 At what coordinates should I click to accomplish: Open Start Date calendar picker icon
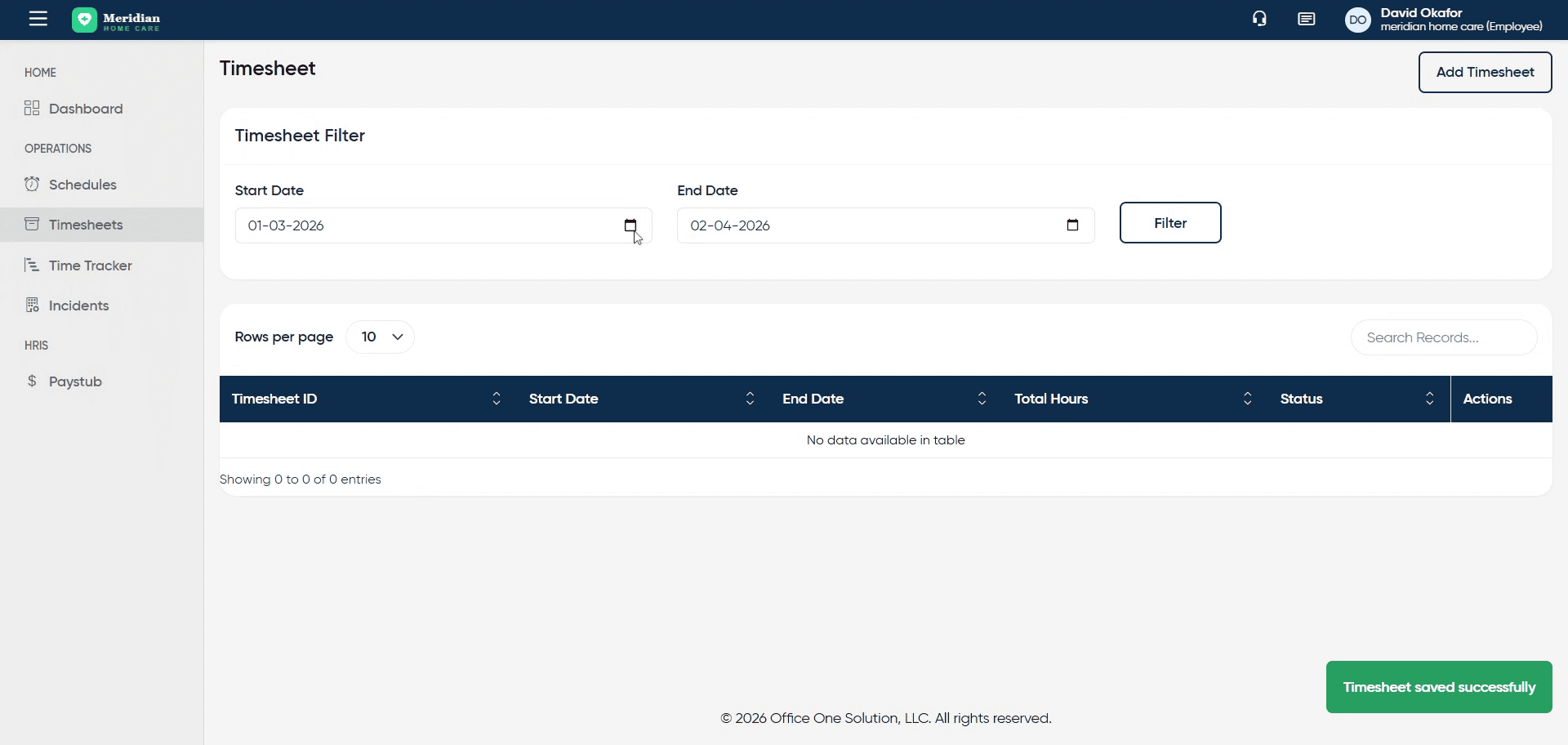[630, 225]
